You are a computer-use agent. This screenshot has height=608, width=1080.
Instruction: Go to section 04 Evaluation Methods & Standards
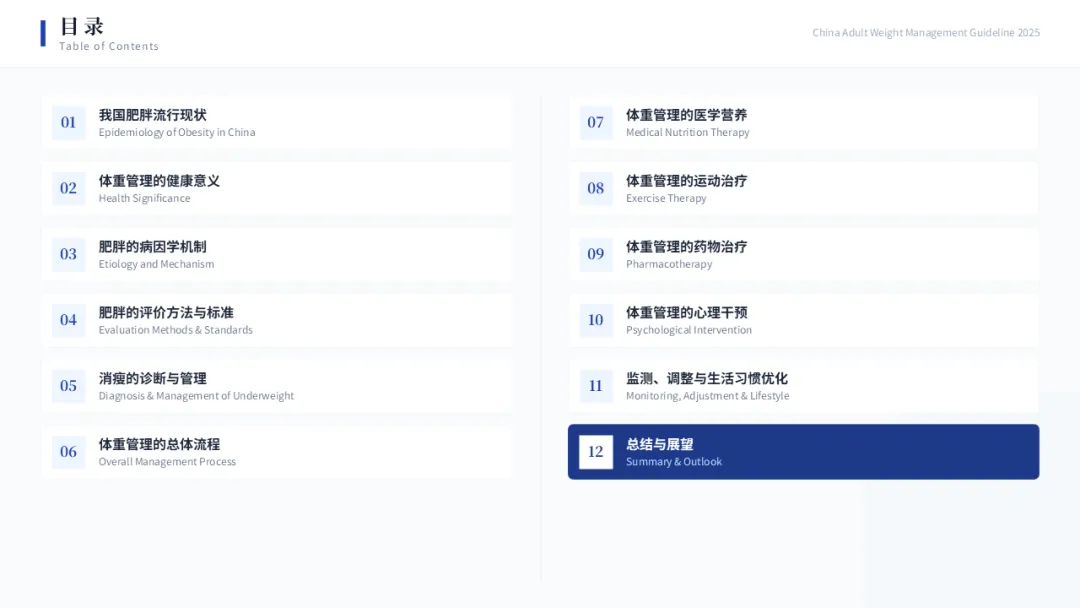pyautogui.click(x=277, y=320)
